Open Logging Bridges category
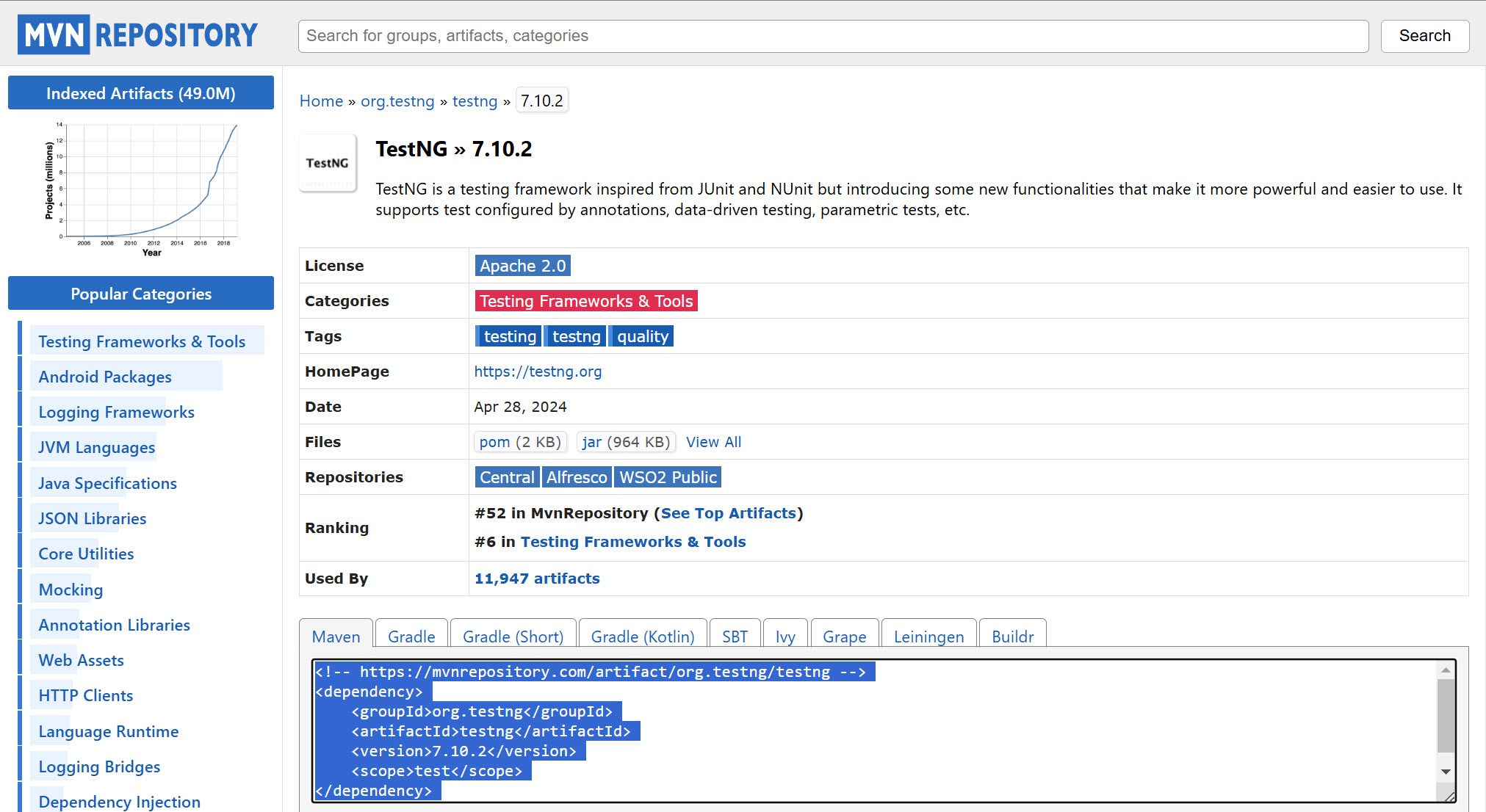This screenshot has width=1486, height=812. [99, 766]
